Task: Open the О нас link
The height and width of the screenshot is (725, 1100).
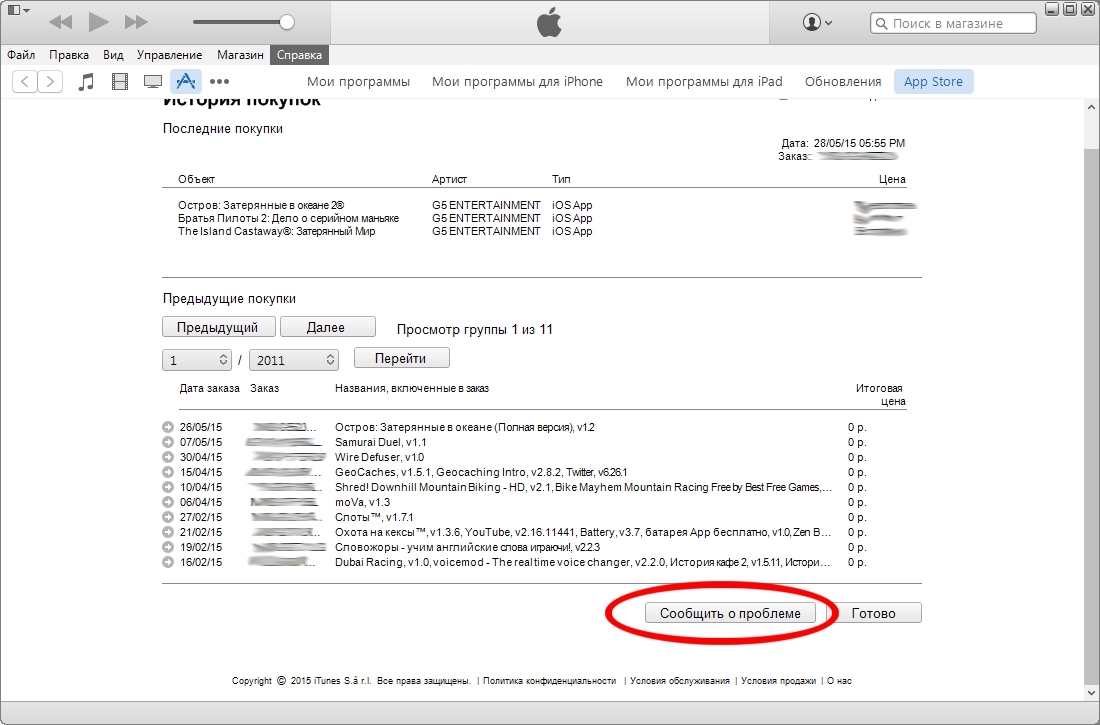Action: tap(839, 681)
